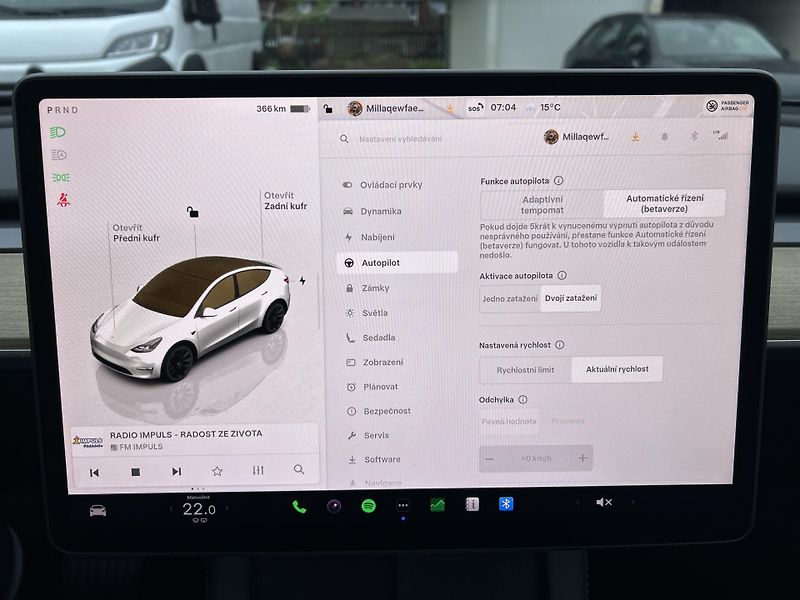The width and height of the screenshot is (800, 600).
Task: Choose Jedno zatažení activation
Action: click(510, 298)
